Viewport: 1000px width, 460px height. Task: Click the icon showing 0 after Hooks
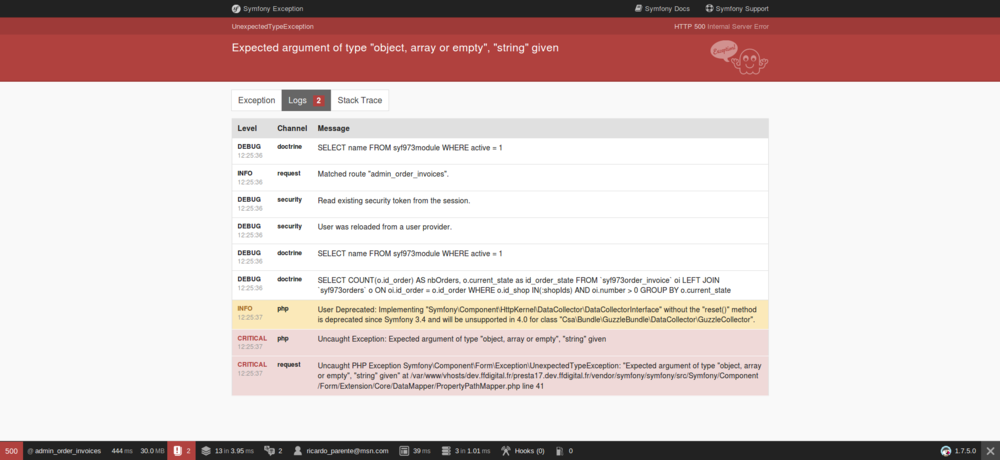point(560,450)
